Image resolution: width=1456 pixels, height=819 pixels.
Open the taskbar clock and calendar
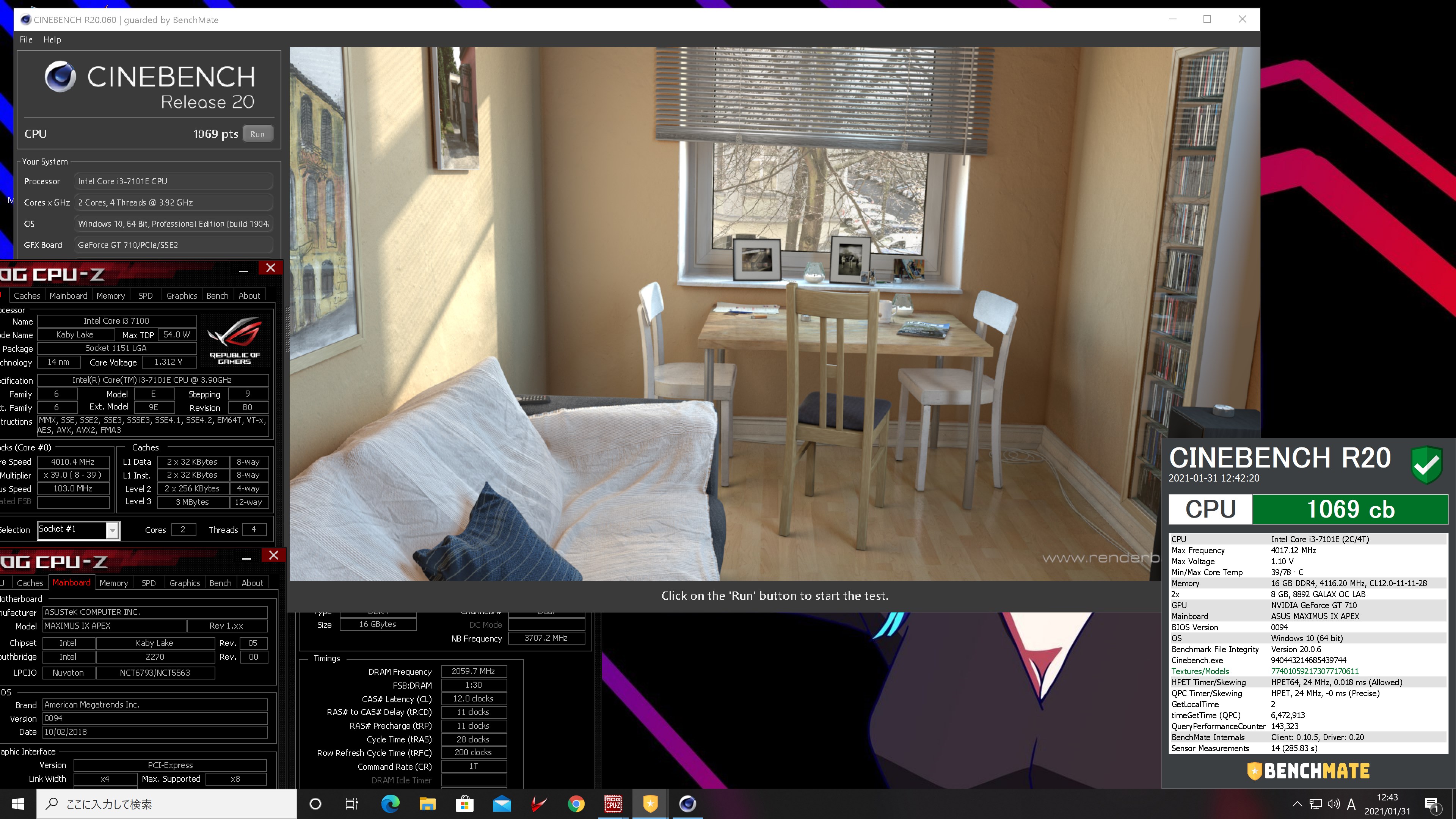coord(1388,804)
